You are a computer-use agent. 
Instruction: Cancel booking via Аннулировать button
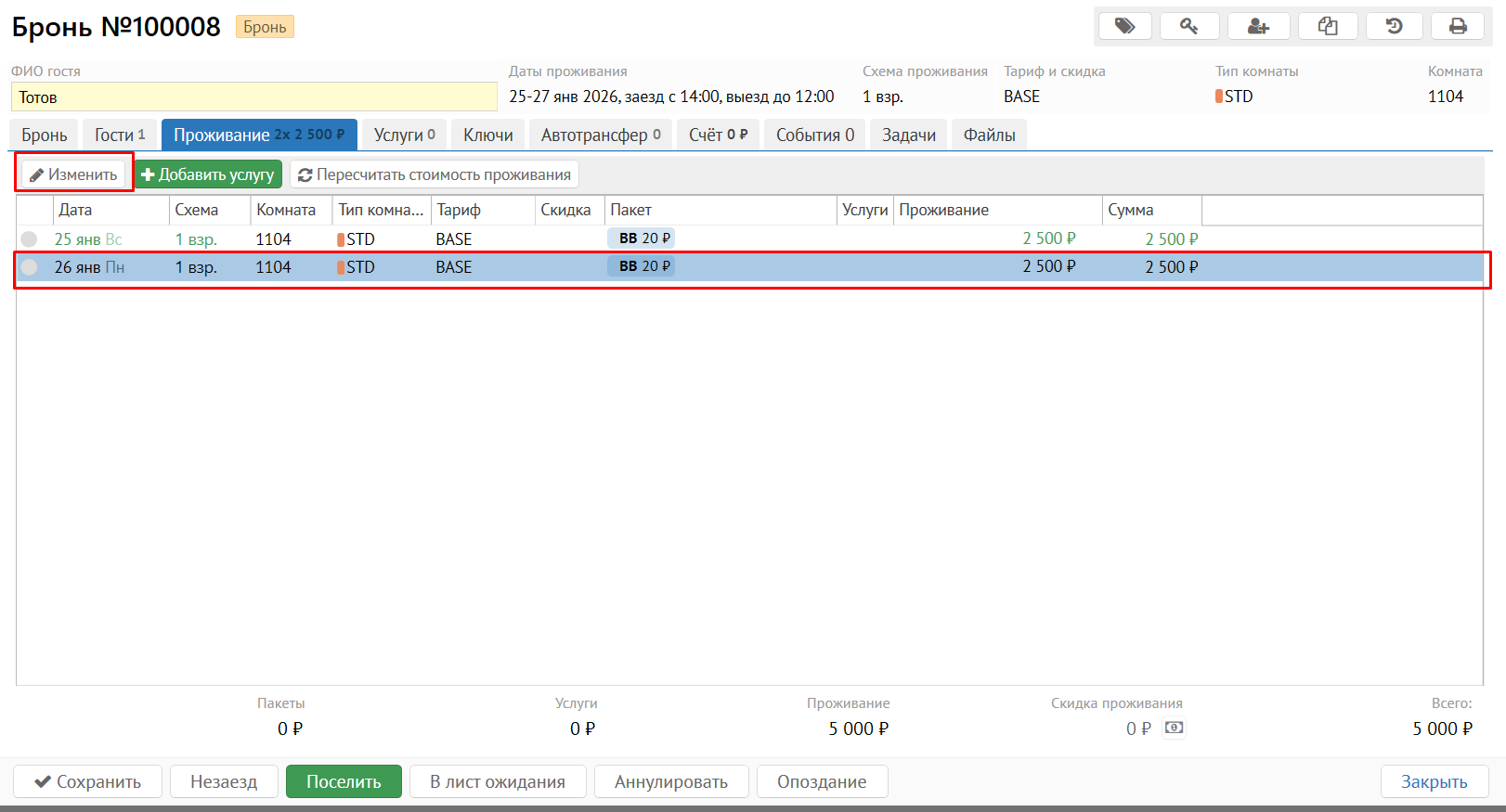click(x=671, y=781)
